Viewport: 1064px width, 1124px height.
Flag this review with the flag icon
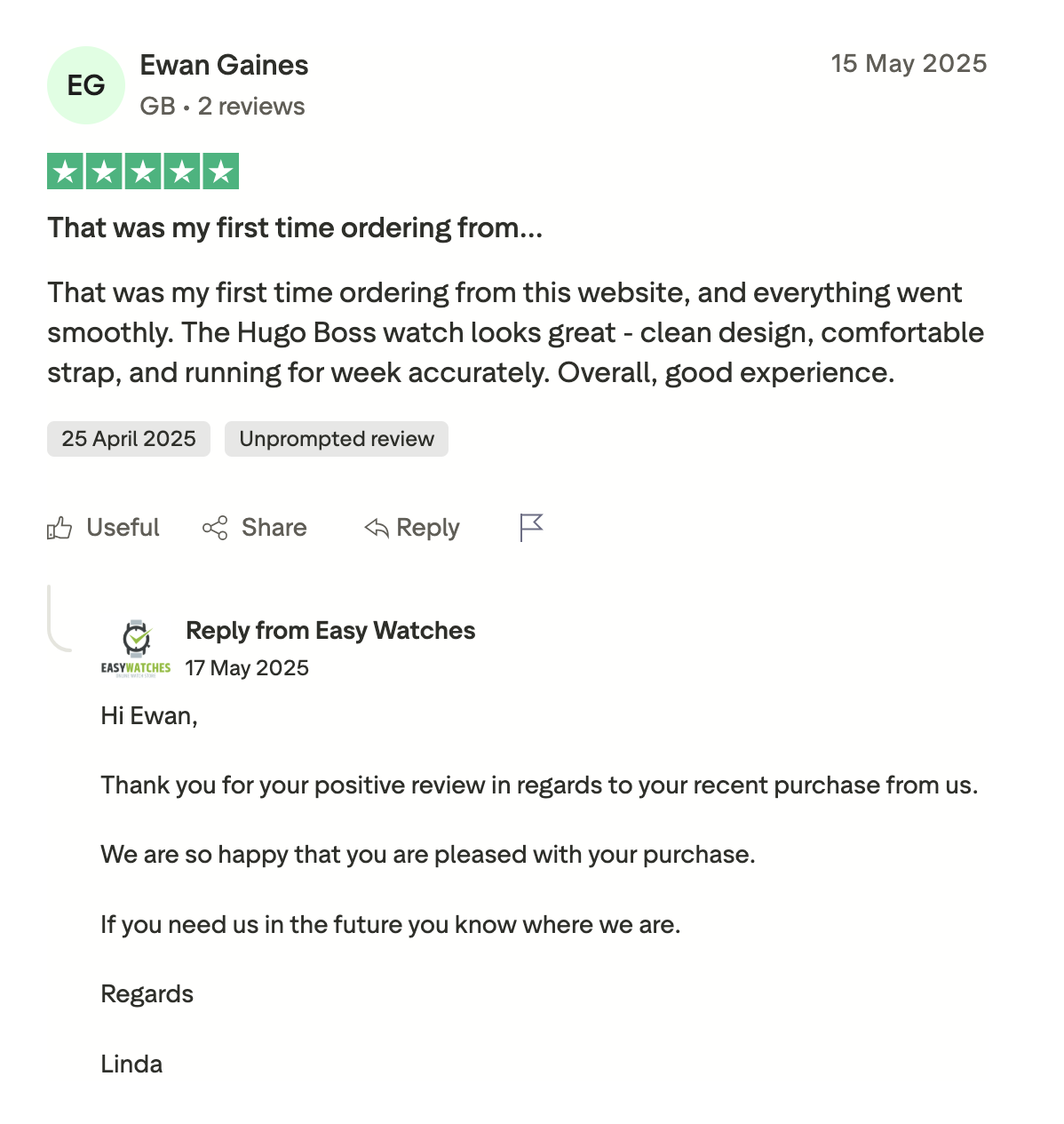coord(531,527)
